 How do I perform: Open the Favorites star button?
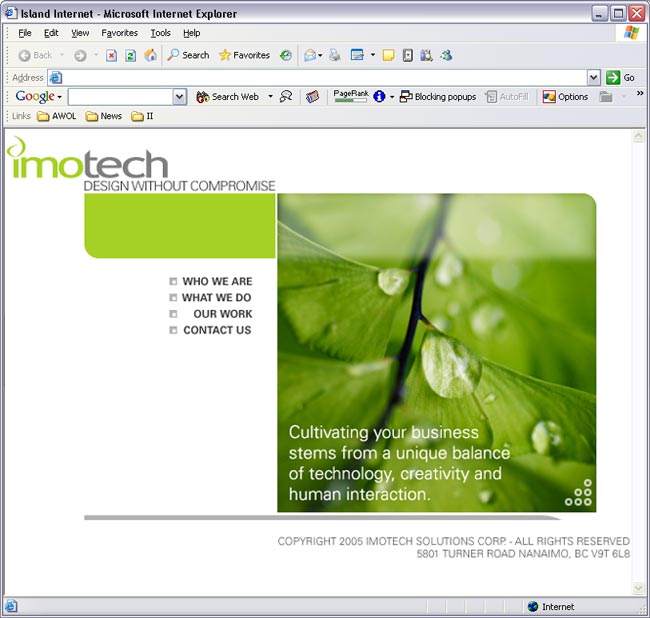pyautogui.click(x=245, y=55)
